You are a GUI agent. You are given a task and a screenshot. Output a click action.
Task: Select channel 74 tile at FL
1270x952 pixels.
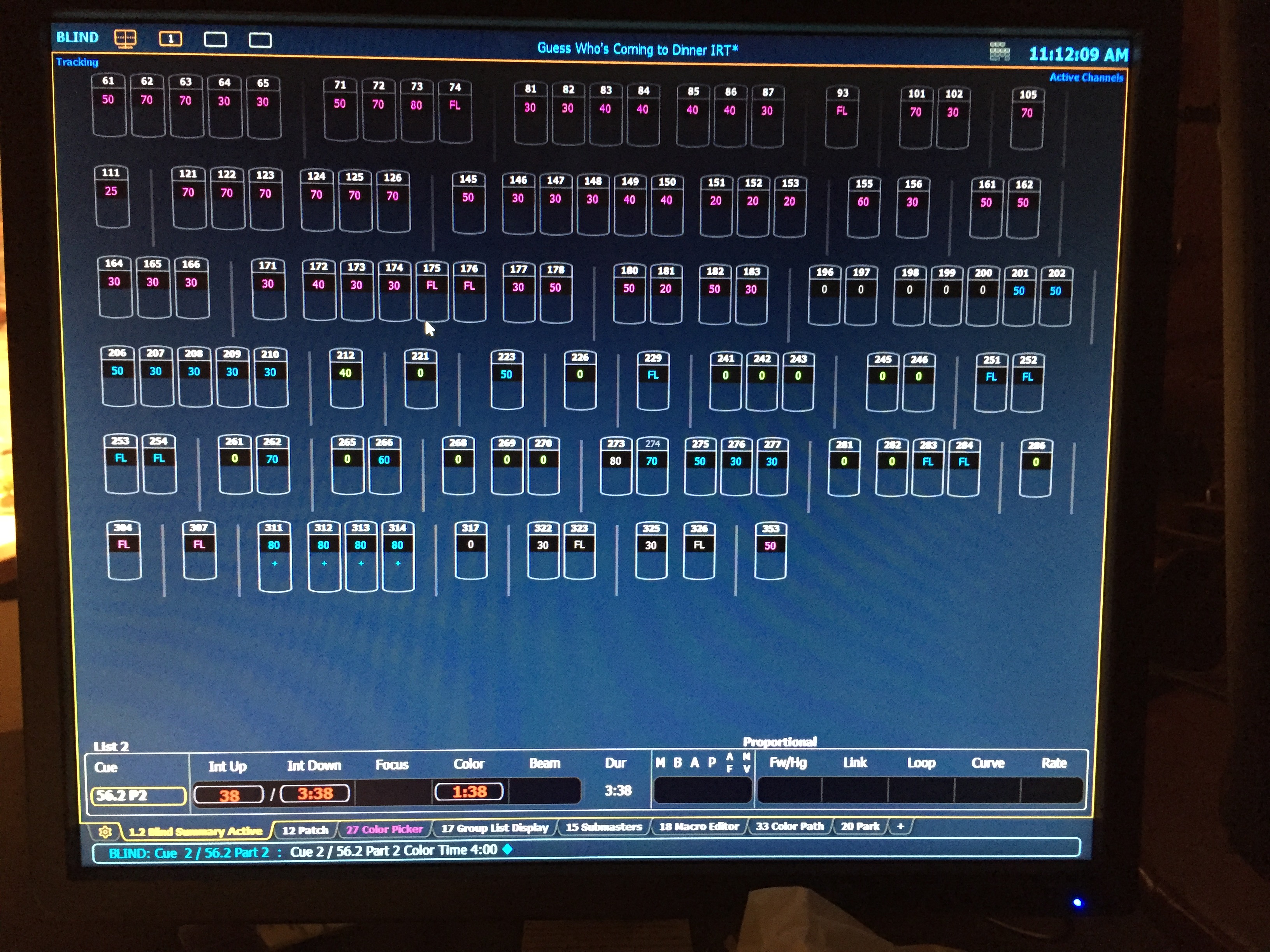(x=455, y=111)
